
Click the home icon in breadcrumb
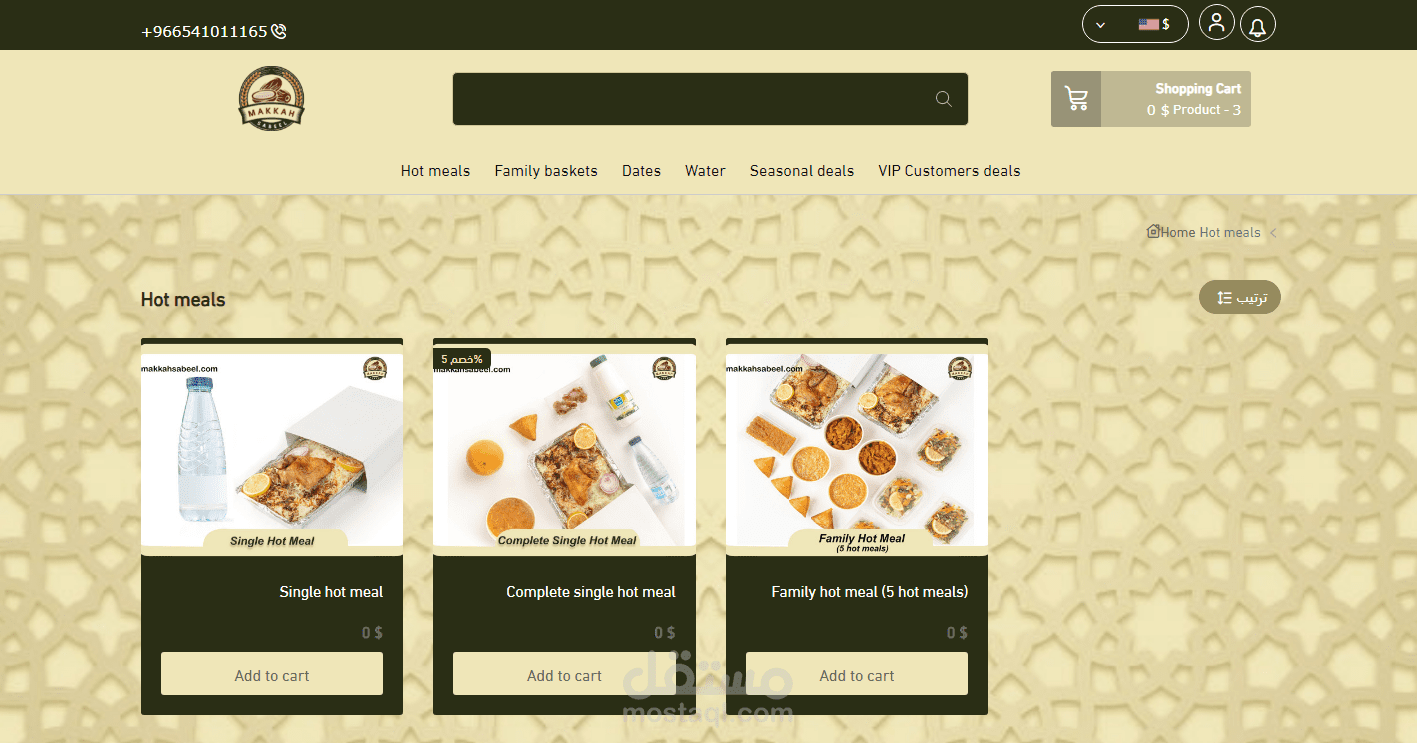click(1153, 231)
